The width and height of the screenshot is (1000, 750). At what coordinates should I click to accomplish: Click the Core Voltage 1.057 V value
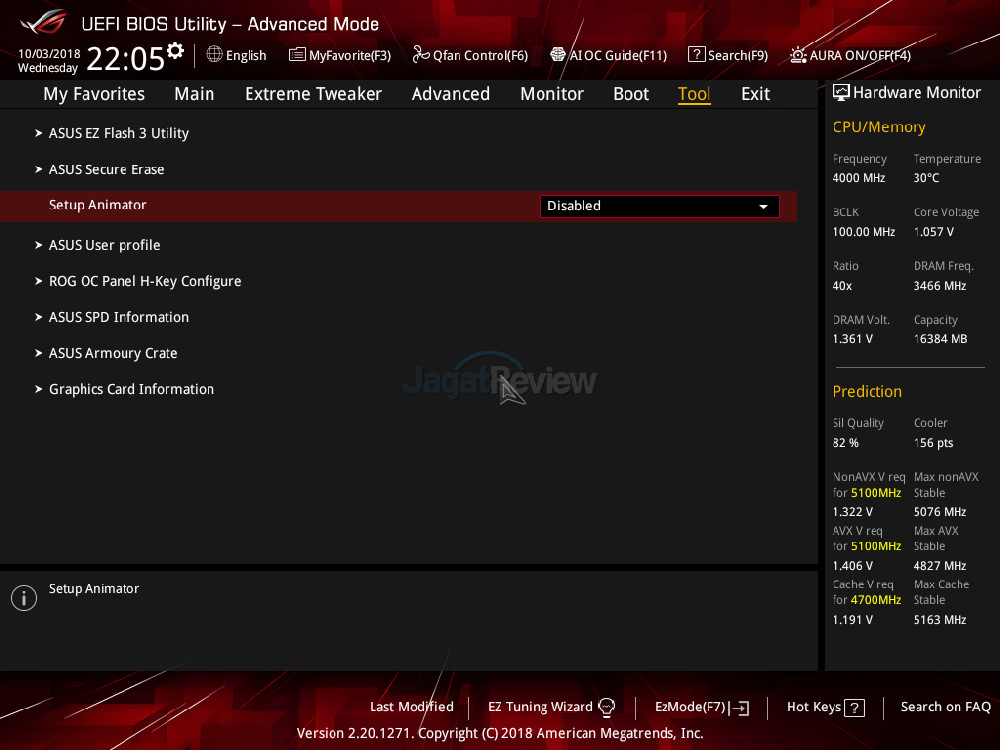coord(934,232)
